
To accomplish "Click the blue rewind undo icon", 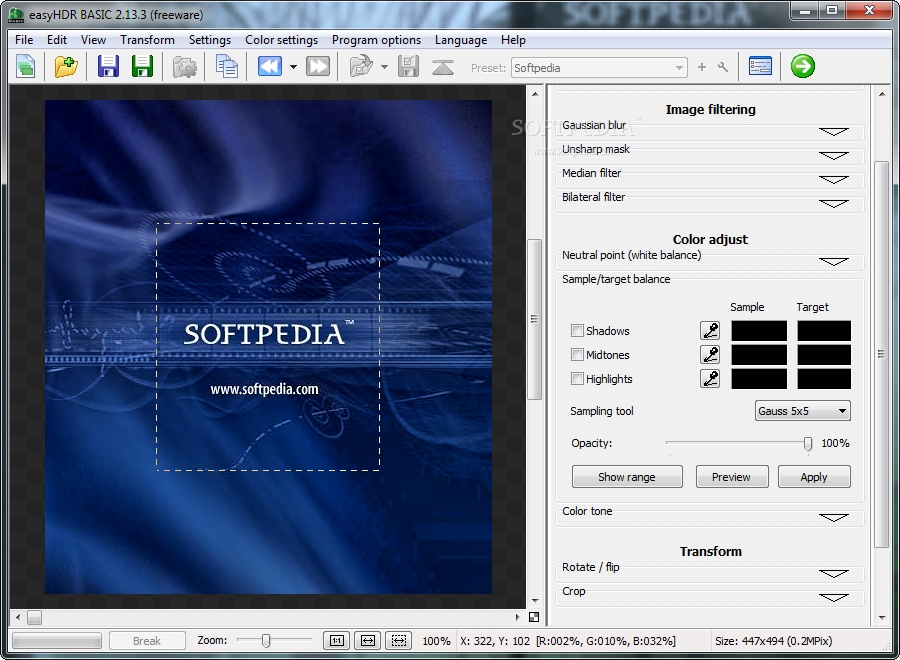I will (x=269, y=67).
